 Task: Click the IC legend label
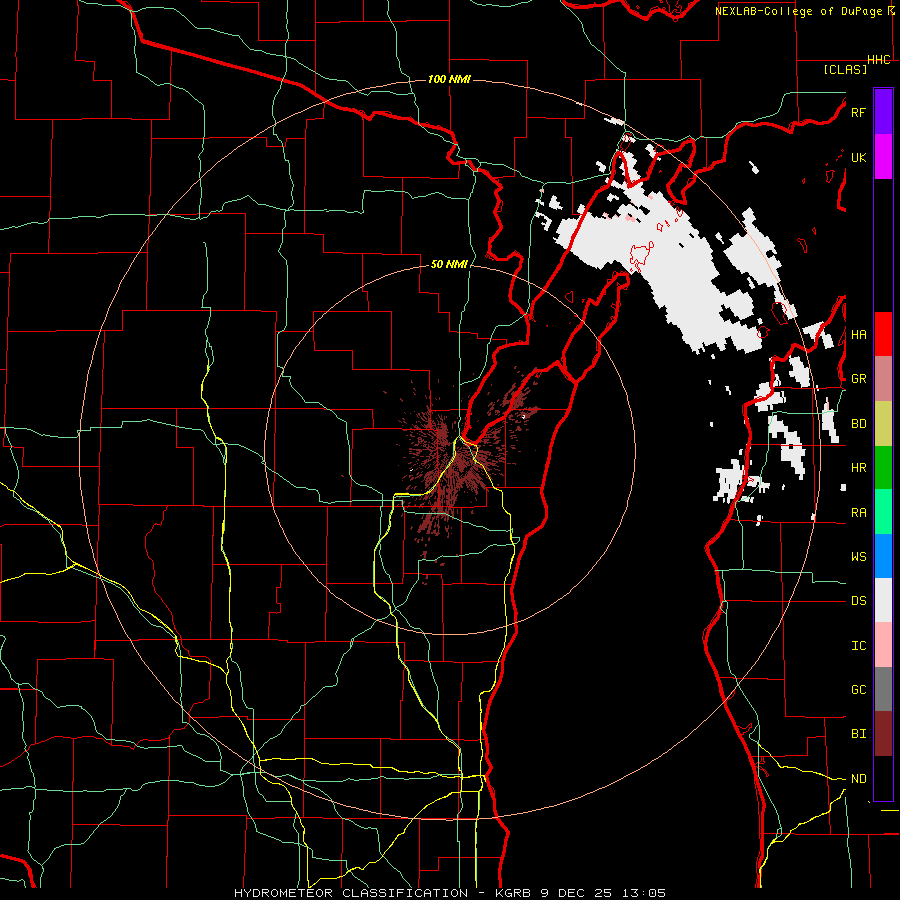(x=858, y=646)
